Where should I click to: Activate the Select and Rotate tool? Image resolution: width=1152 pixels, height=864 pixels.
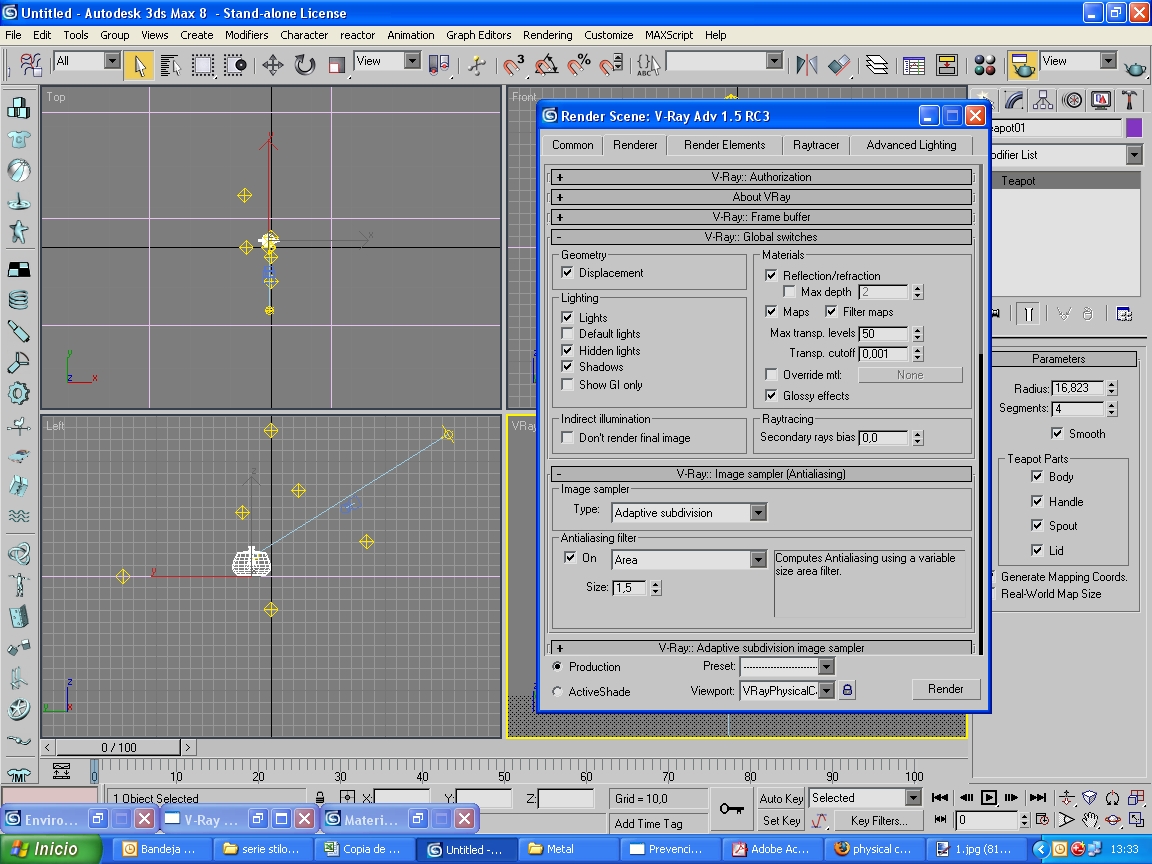tap(304, 65)
